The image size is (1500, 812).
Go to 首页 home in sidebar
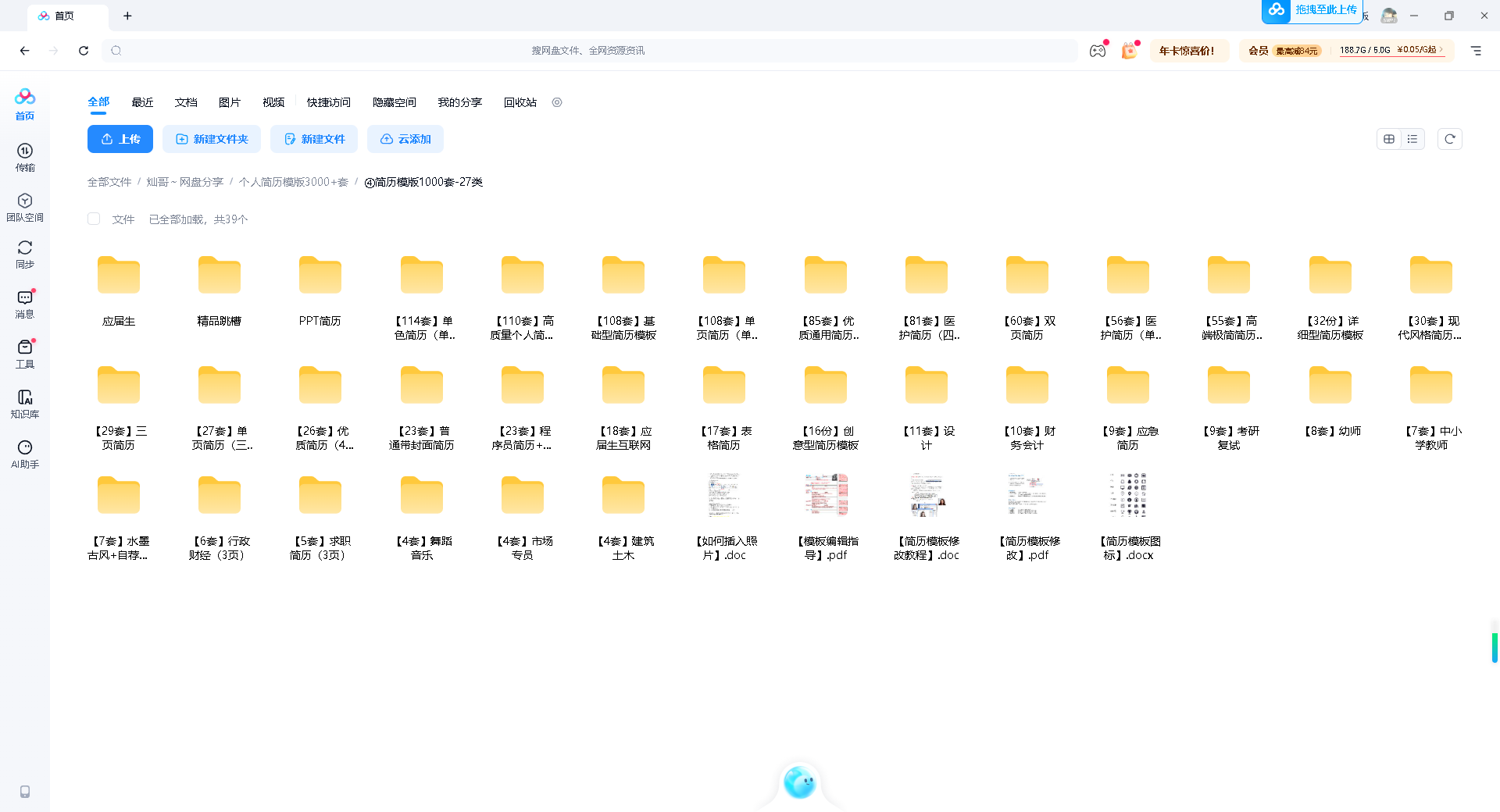tap(25, 105)
